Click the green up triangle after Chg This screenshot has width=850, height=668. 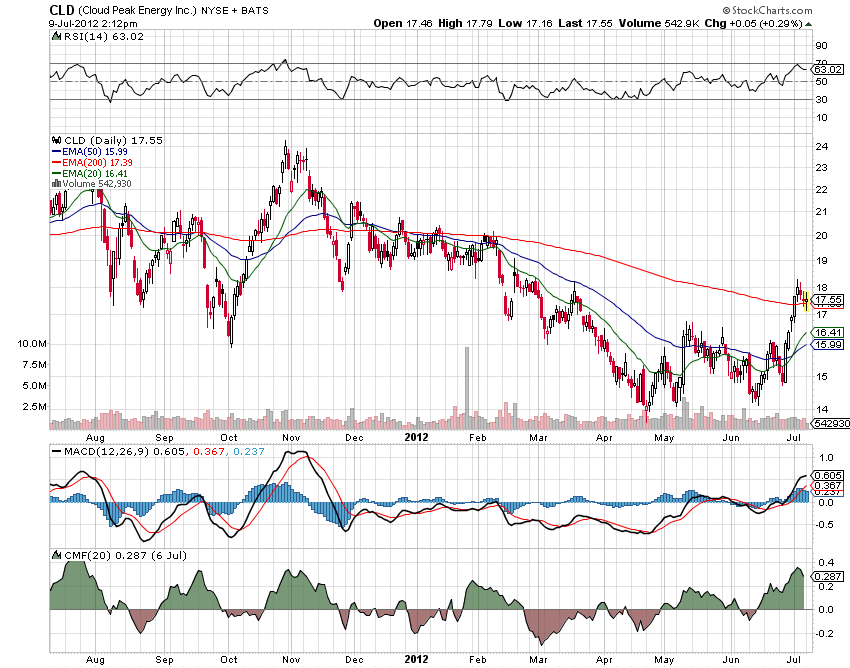pos(808,24)
